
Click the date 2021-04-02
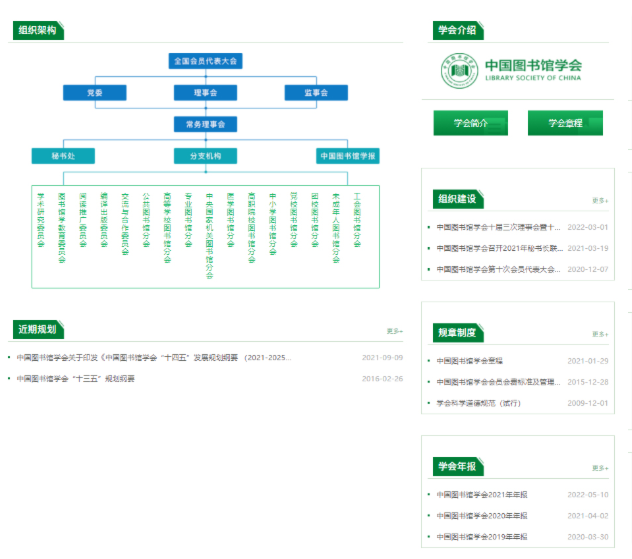pos(588,515)
